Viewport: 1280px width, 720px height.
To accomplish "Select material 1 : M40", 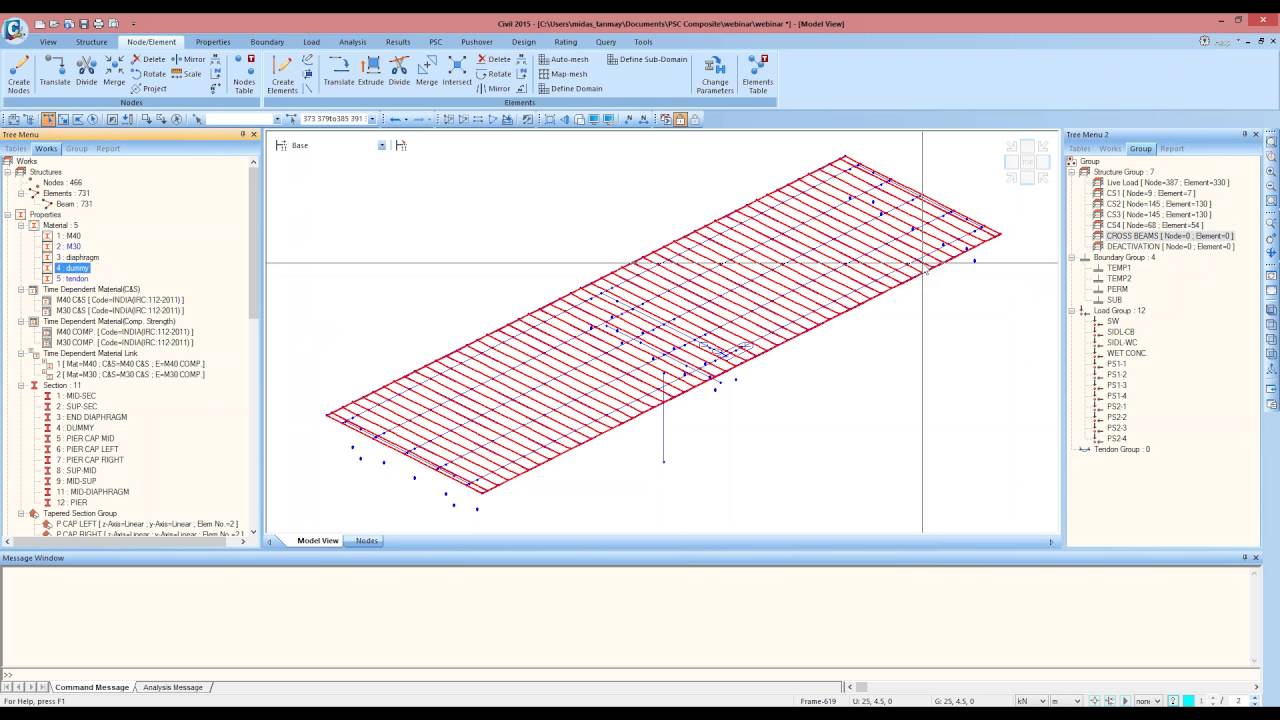I will (68, 236).
